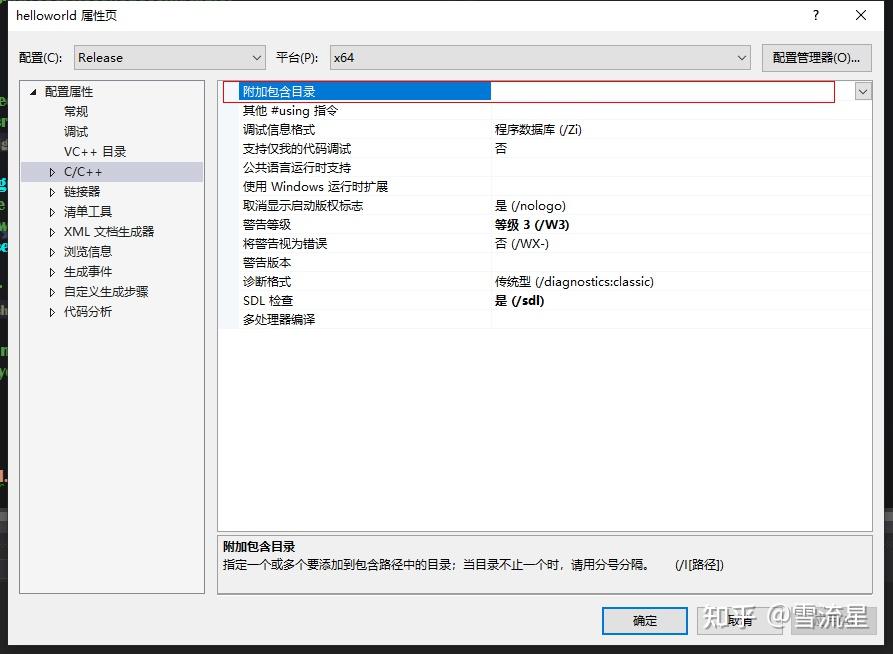Click the 是 (/nologo) value

click(x=530, y=206)
